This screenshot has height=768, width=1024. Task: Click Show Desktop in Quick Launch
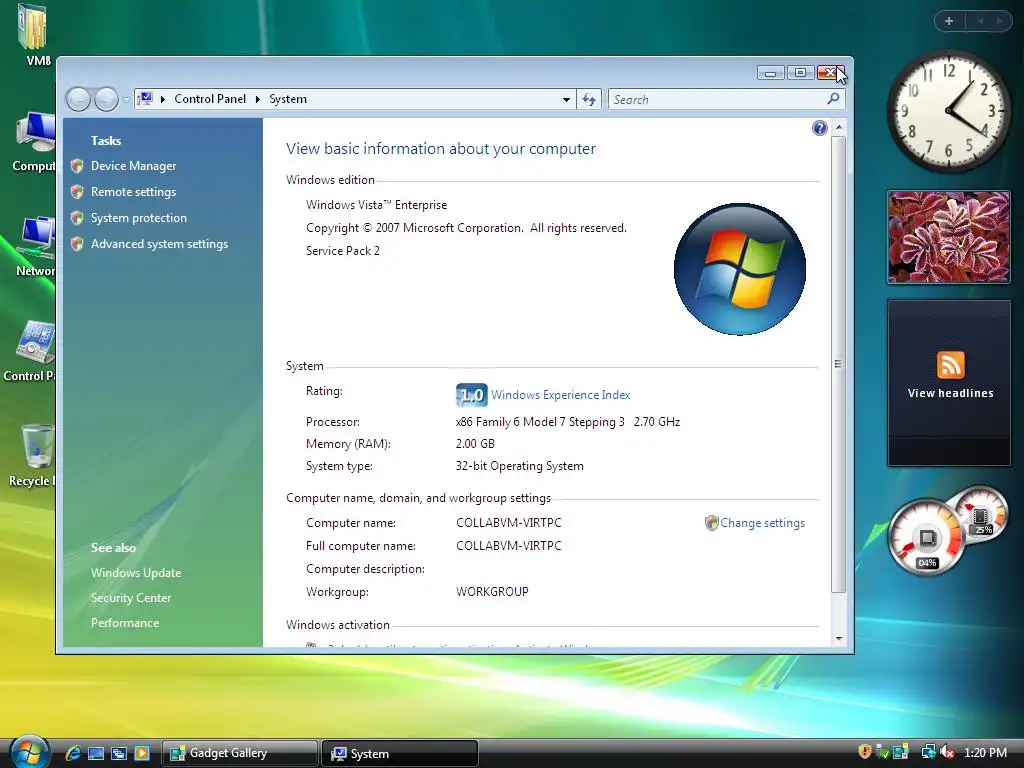pyautogui.click(x=96, y=753)
